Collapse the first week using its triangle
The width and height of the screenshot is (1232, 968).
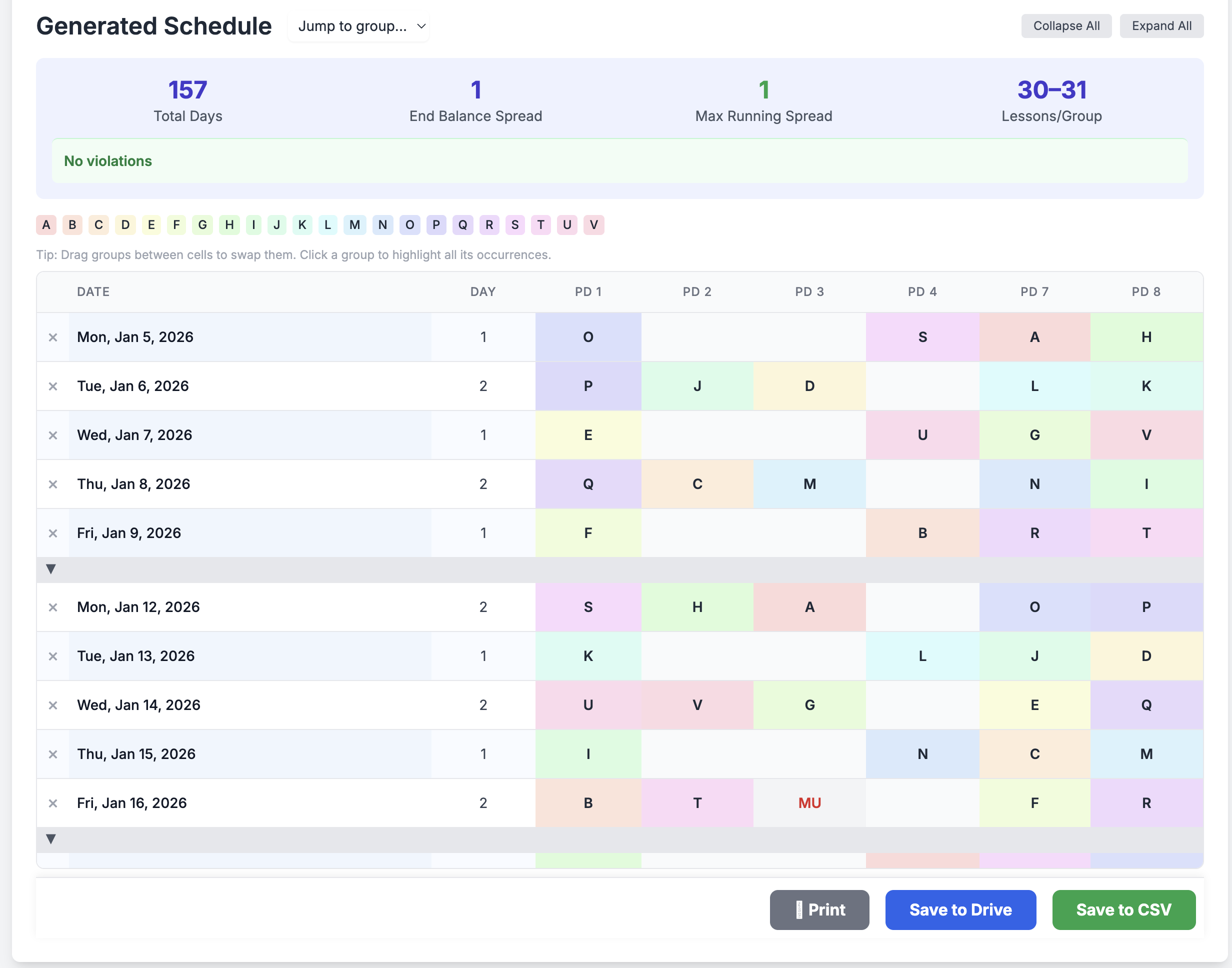click(50, 569)
